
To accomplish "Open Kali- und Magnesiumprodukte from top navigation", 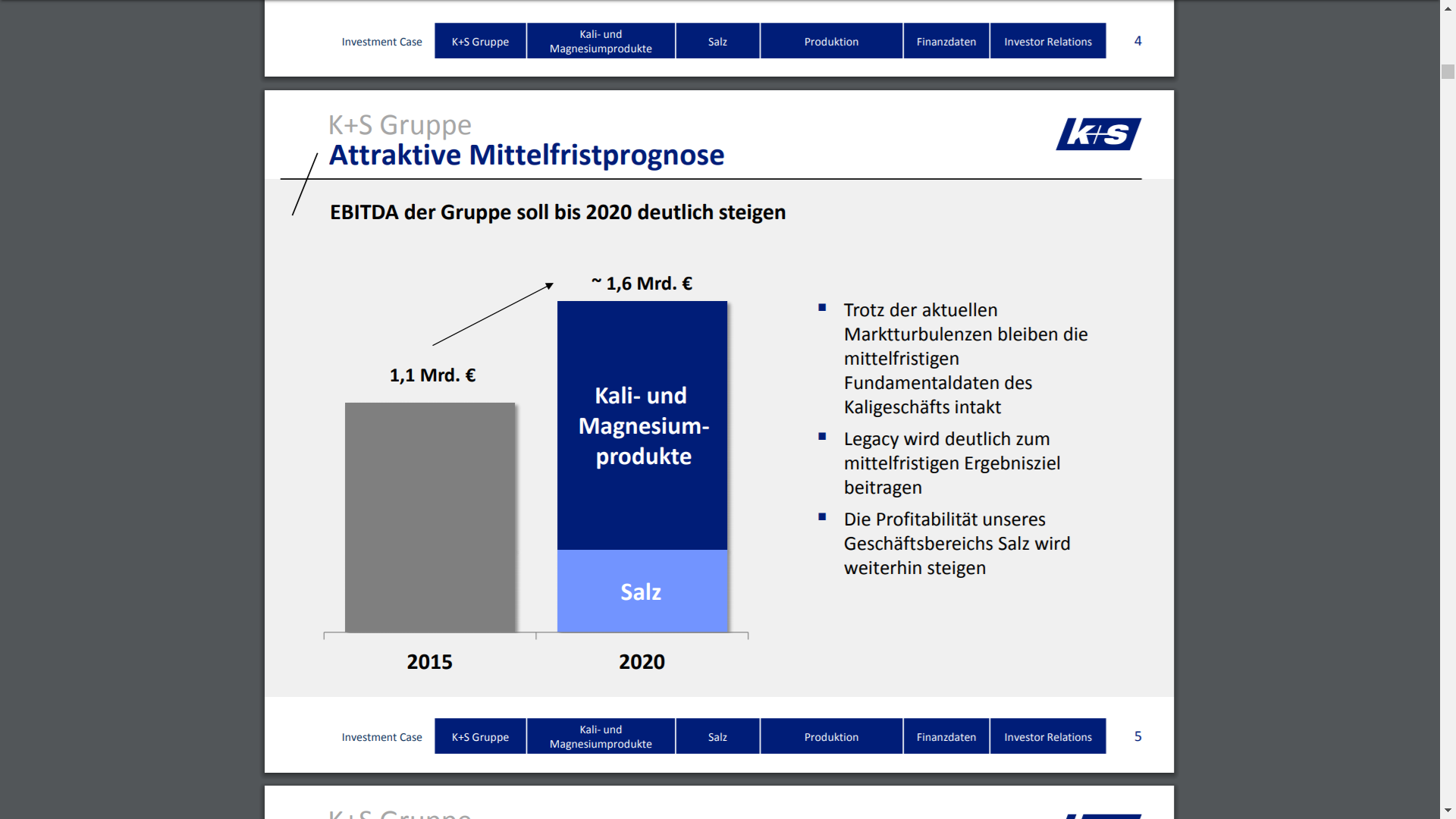I will tap(600, 40).
